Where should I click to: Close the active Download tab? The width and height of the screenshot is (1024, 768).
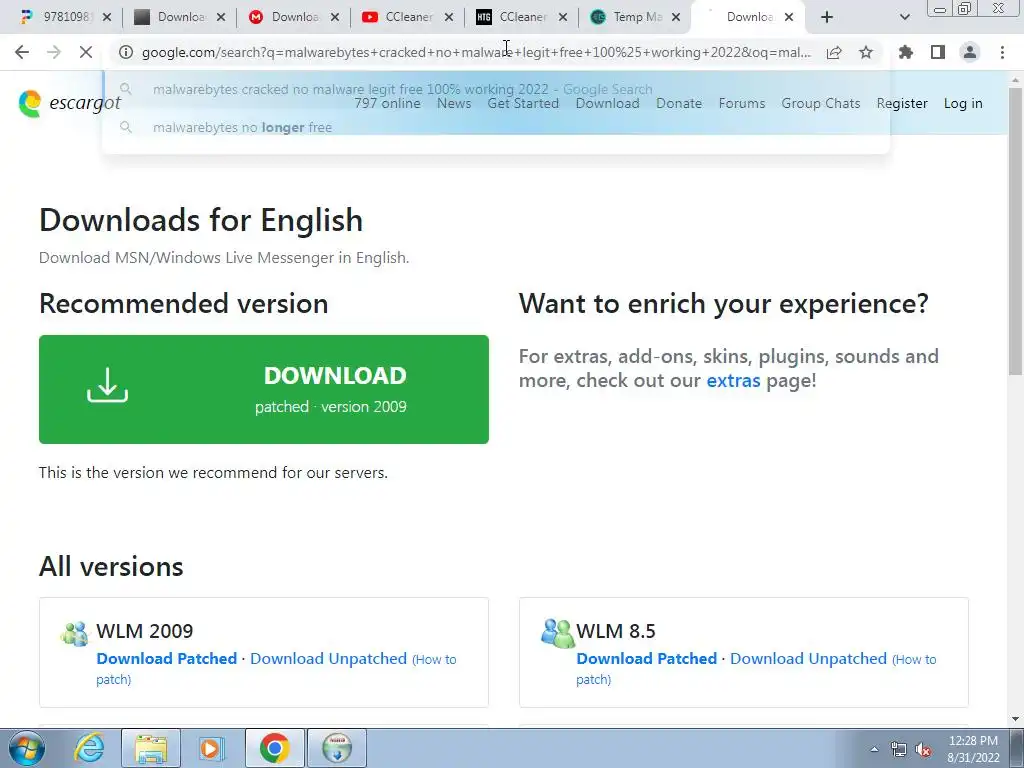789,17
